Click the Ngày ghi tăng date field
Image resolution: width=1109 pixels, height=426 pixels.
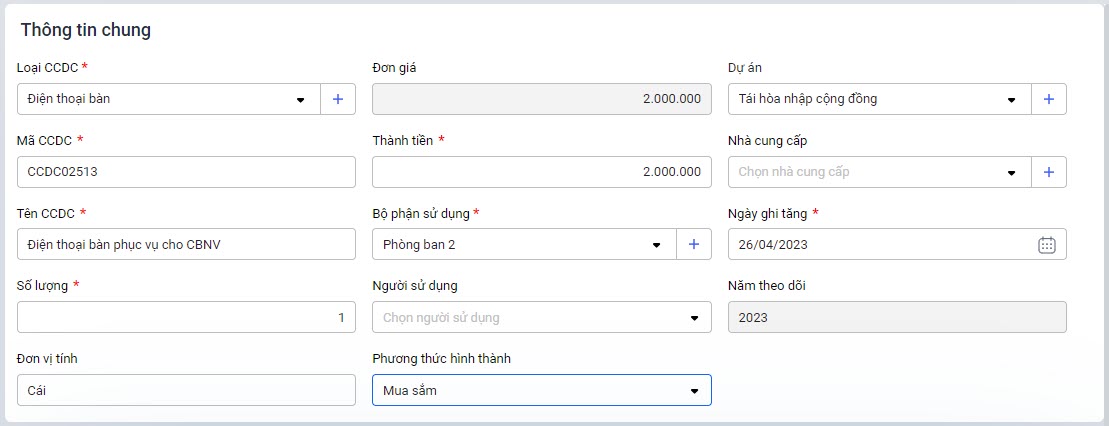point(880,244)
